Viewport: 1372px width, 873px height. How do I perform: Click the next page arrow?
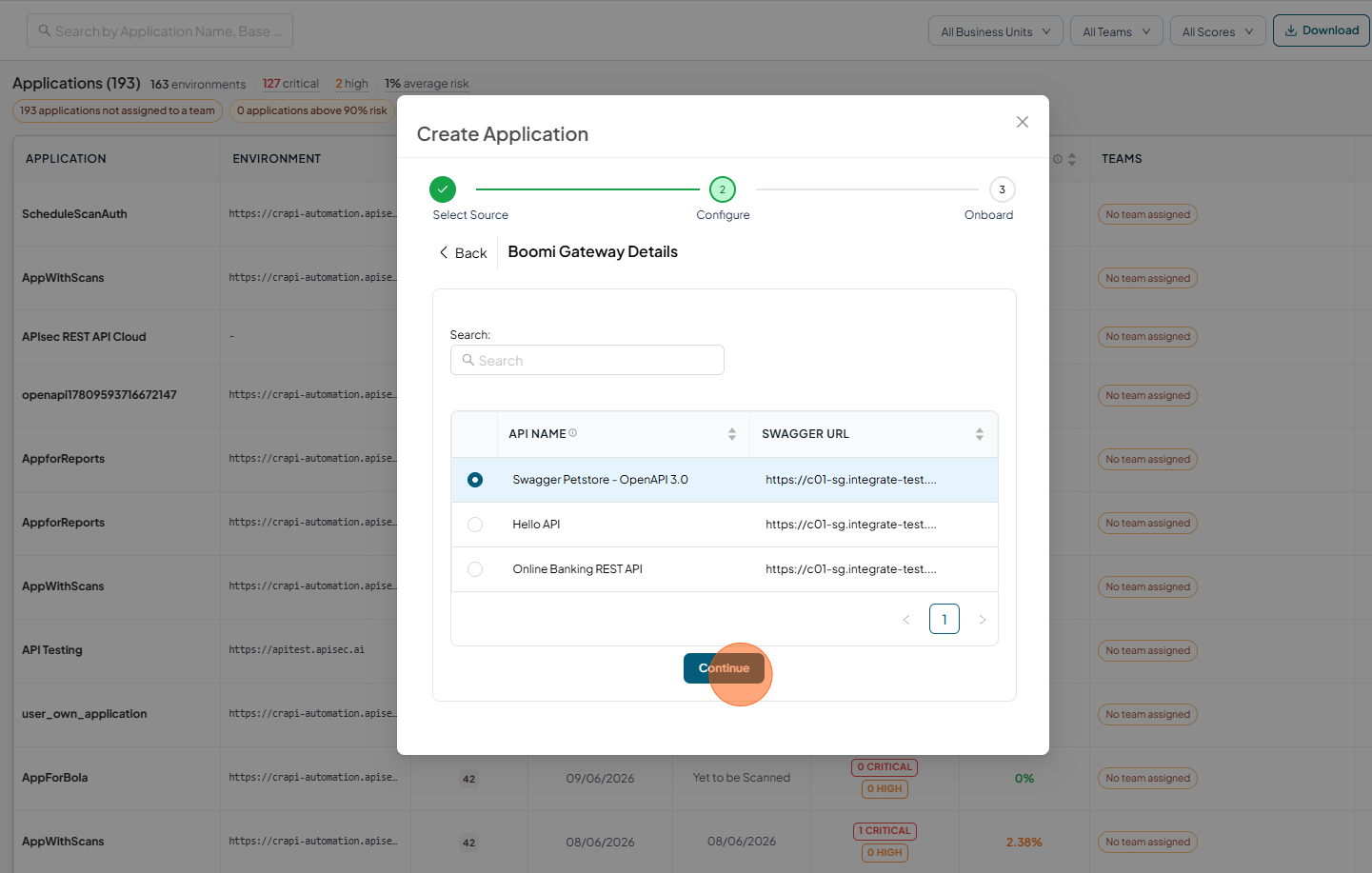(x=983, y=620)
